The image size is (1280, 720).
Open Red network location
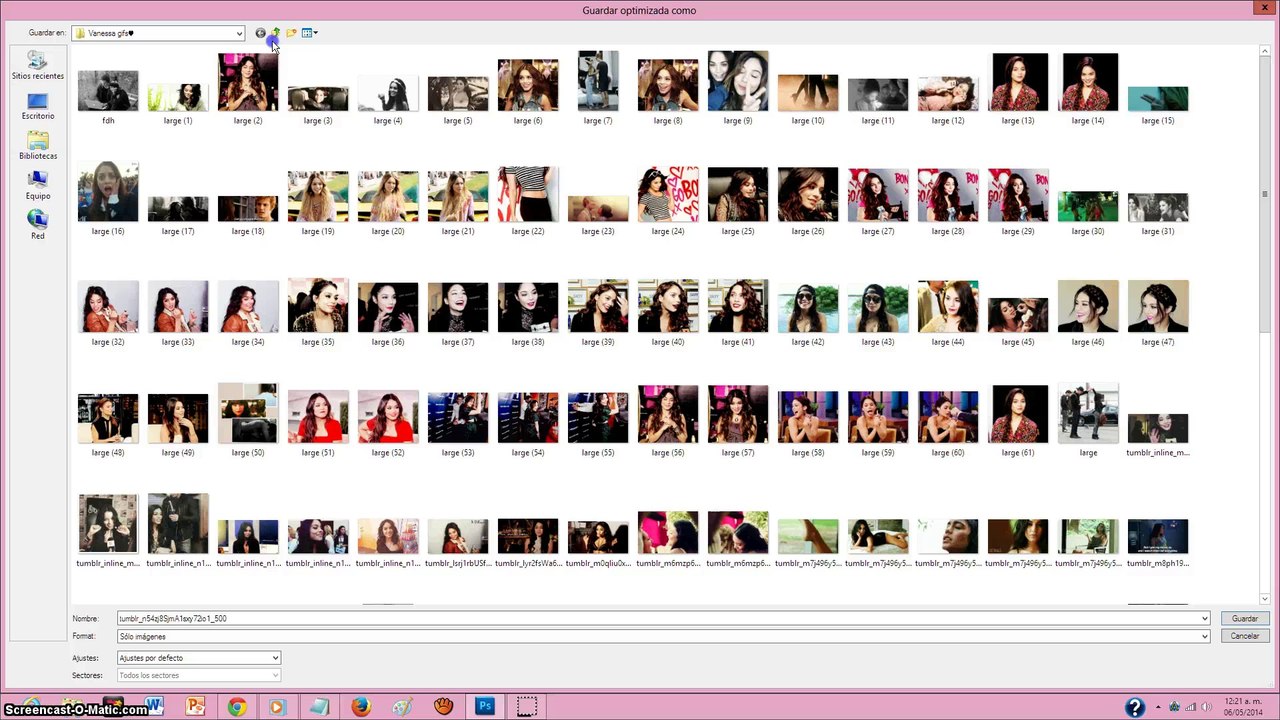tap(37, 225)
